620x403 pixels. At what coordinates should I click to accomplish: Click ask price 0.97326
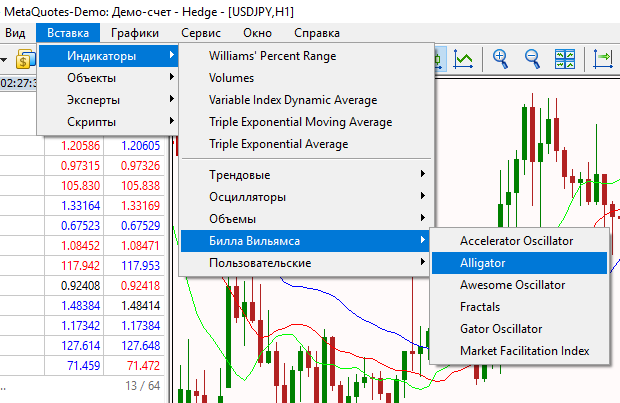pos(140,166)
